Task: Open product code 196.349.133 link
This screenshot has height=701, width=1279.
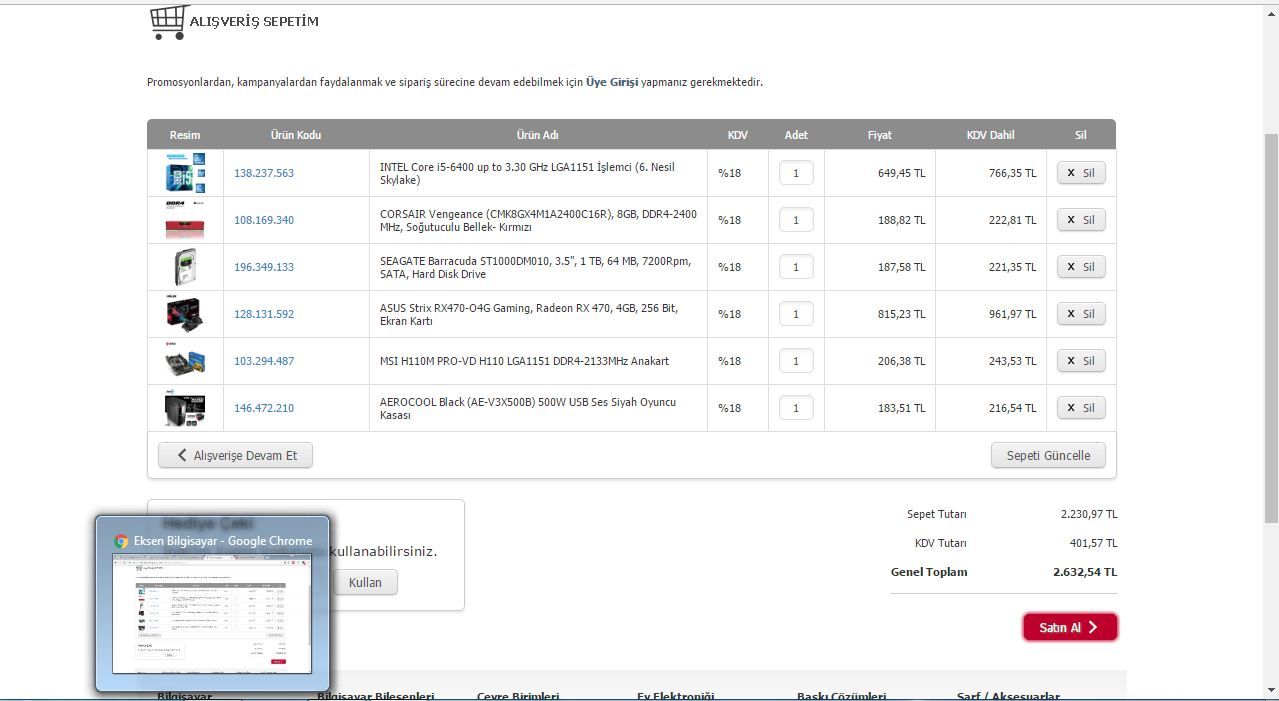Action: point(264,267)
